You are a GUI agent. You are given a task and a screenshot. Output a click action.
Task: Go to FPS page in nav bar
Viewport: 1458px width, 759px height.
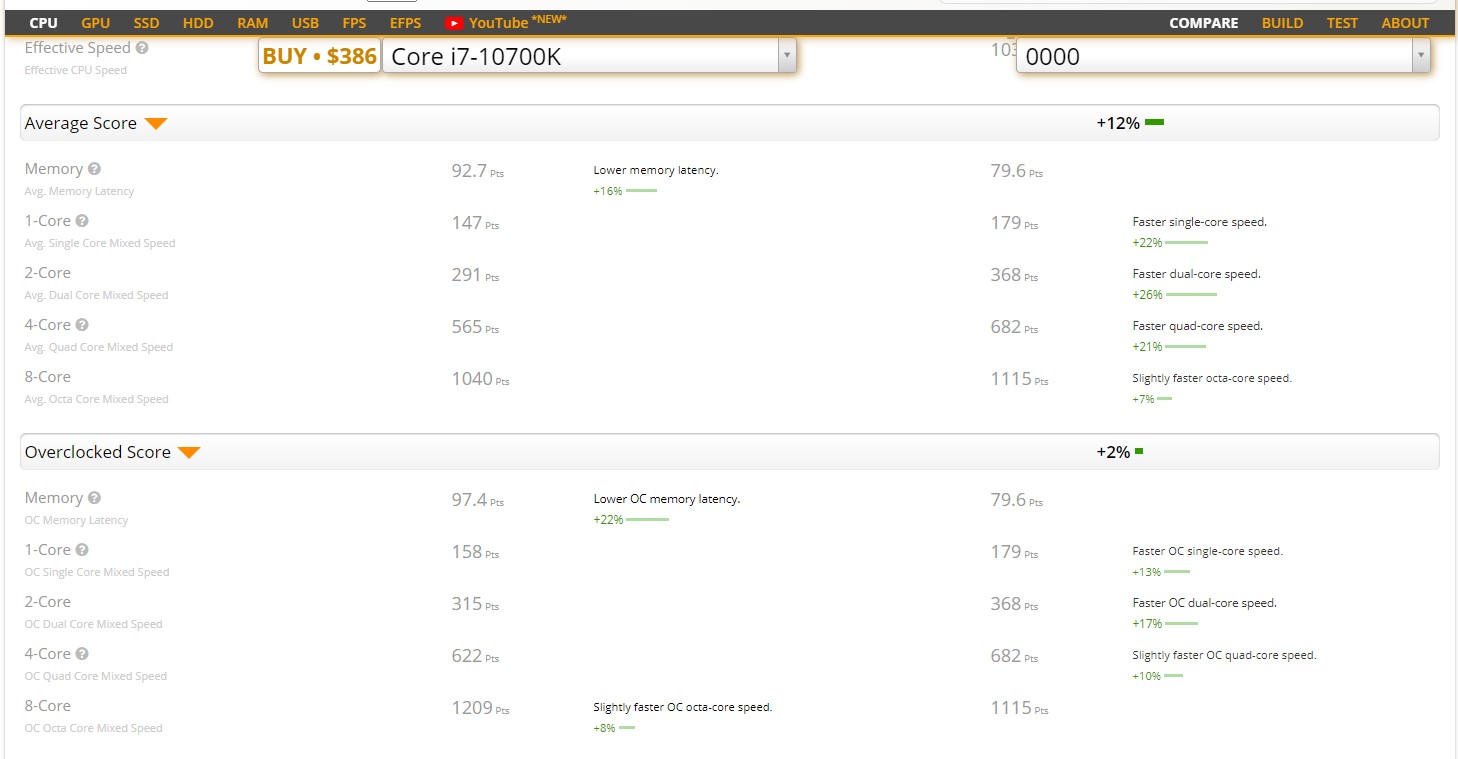pos(354,23)
